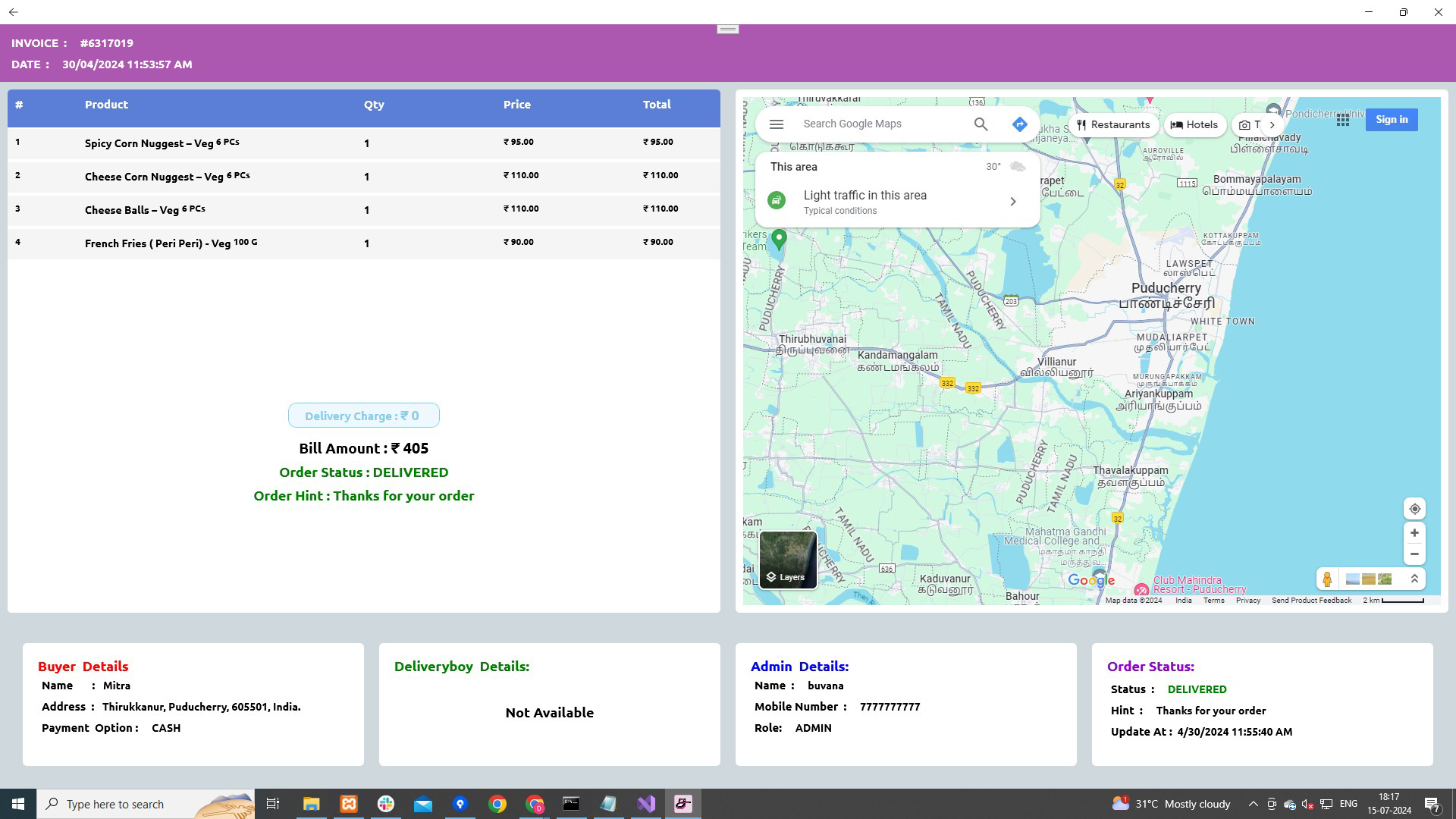Open Google Chrome from the taskbar
1456x819 pixels.
point(497,804)
